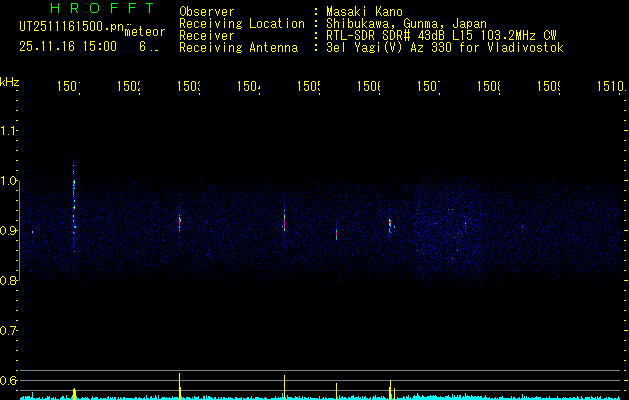Click the meteor echo between 1504 and 1505
Viewport: 629px width, 400px height.
(284, 222)
